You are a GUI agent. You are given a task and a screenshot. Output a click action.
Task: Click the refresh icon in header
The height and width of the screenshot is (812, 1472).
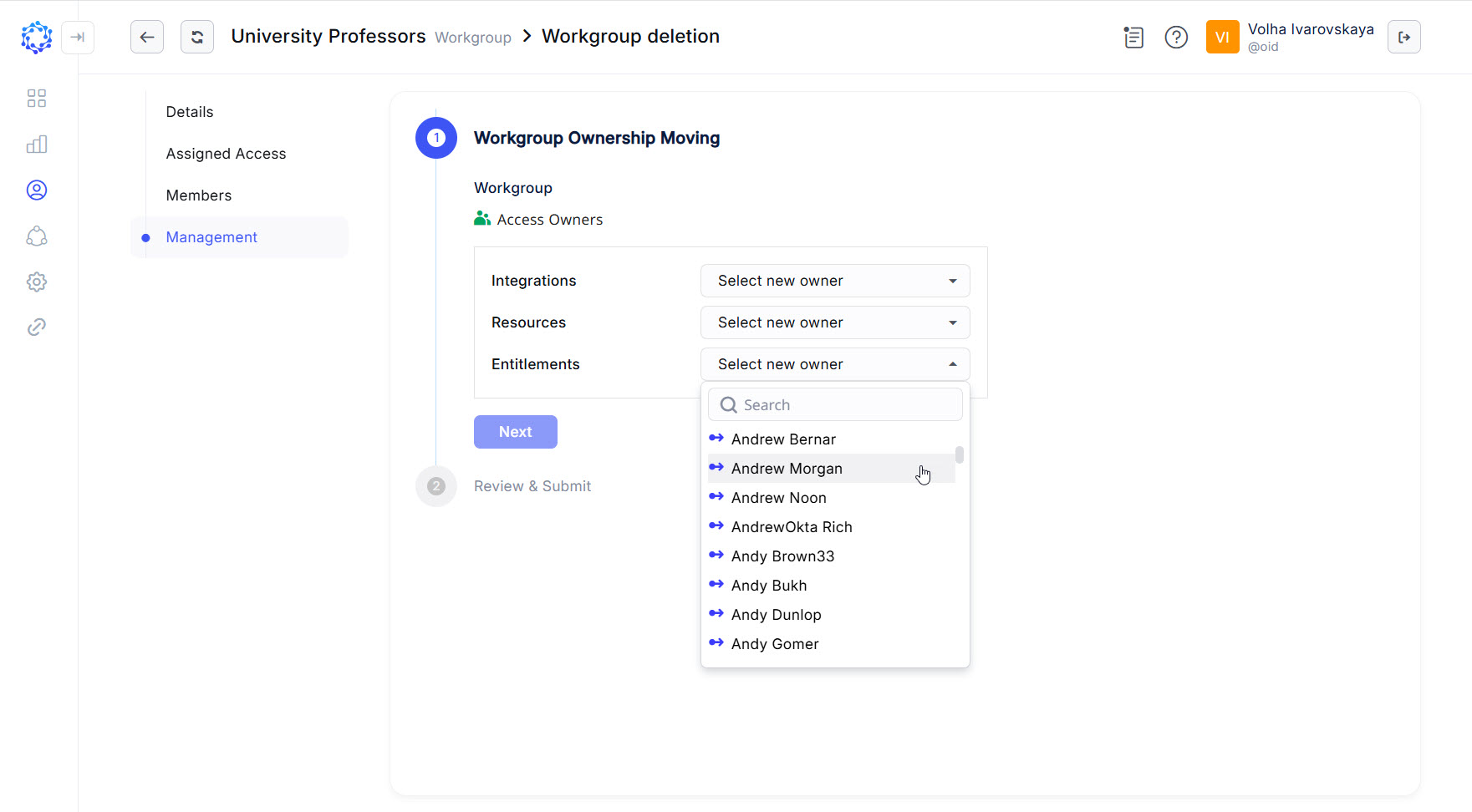coord(197,37)
